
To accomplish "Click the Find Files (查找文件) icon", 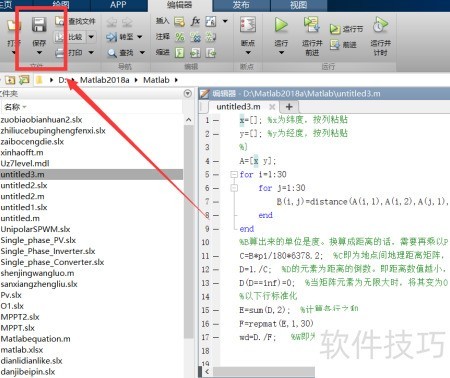I will point(60,21).
